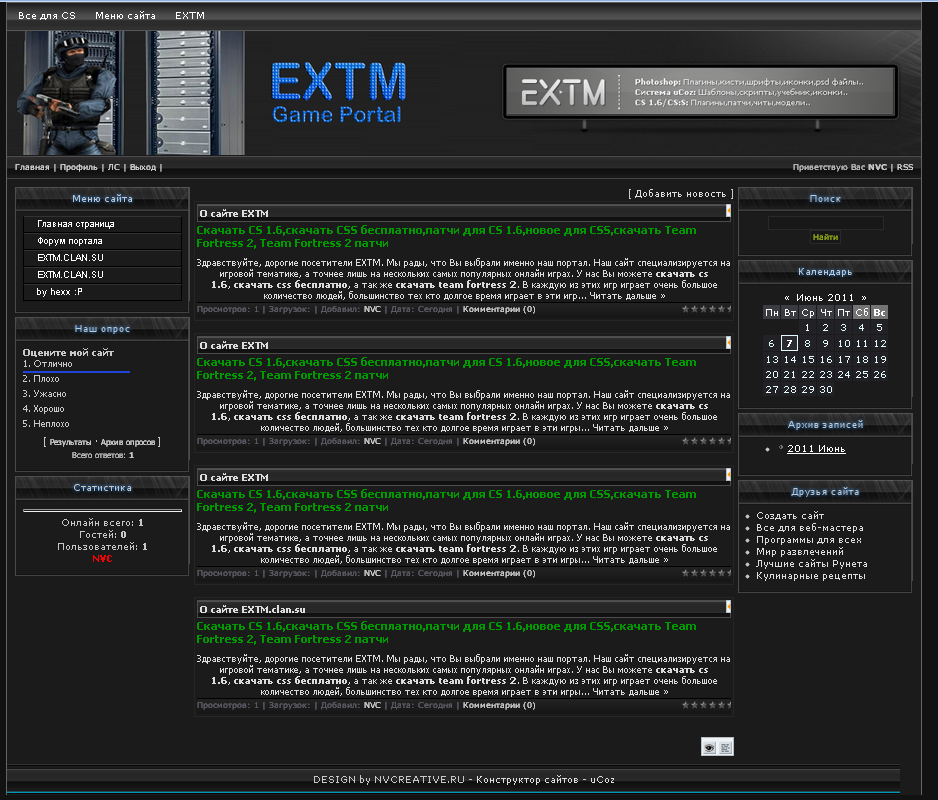Screen dimensions: 938x800
Task: Click 'Всего ответов: 1' under the poll
Action: (102, 455)
